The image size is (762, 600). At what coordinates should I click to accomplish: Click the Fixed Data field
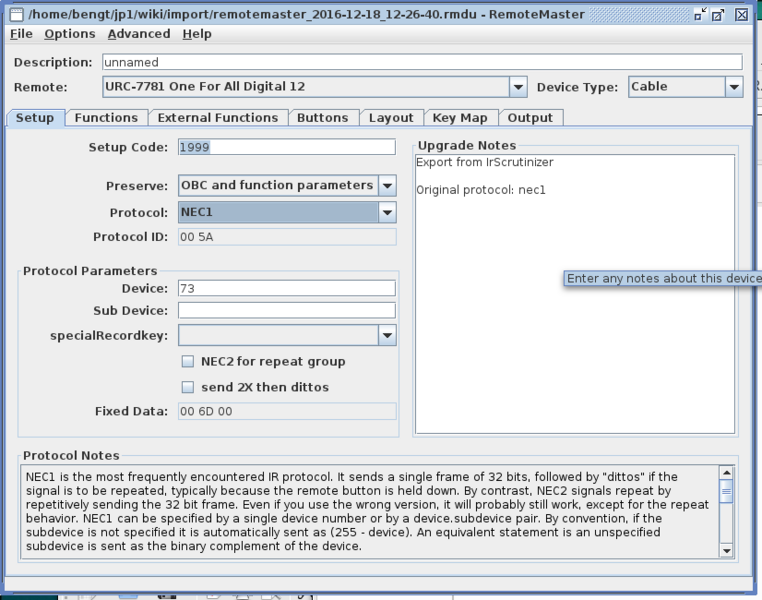(287, 411)
